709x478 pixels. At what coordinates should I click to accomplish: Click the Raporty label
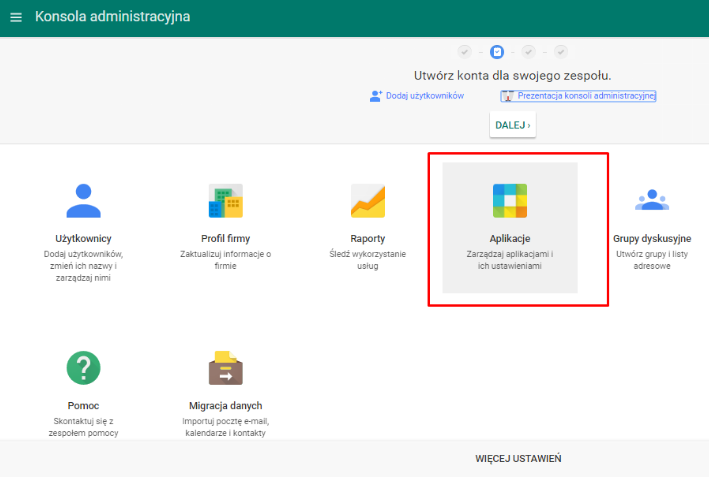tap(368, 238)
